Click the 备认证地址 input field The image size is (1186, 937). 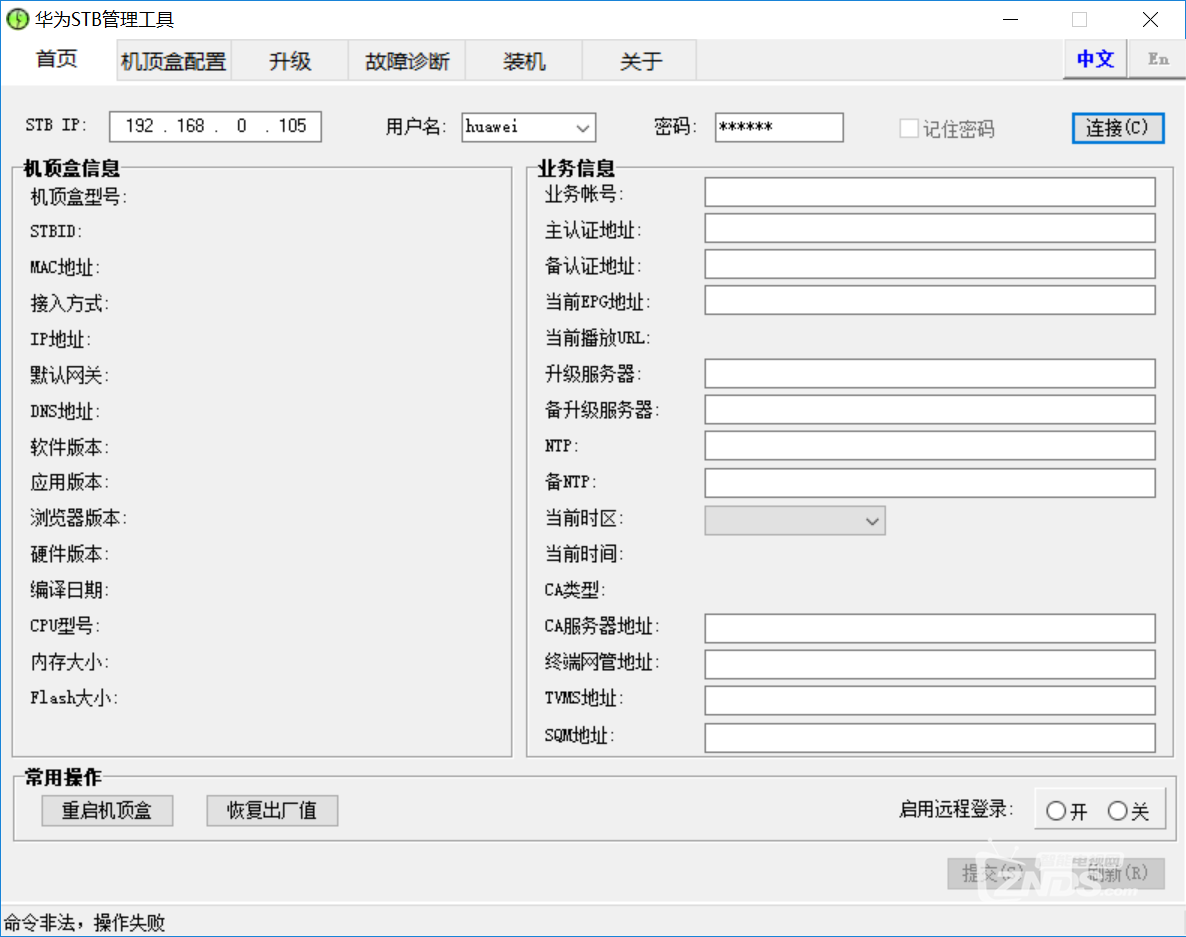coord(930,265)
